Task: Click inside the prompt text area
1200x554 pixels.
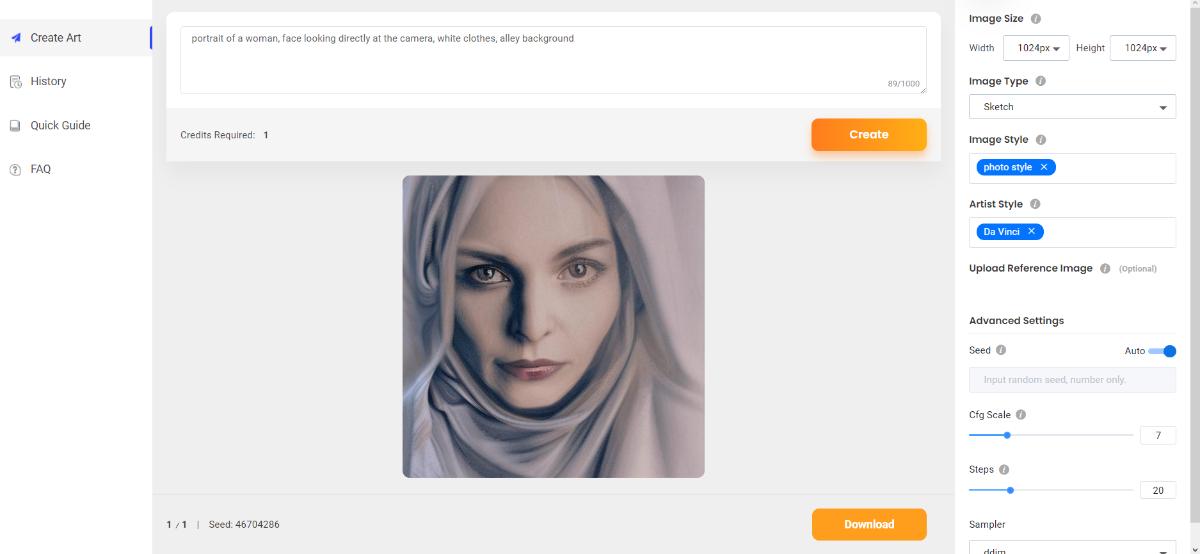Action: click(553, 60)
